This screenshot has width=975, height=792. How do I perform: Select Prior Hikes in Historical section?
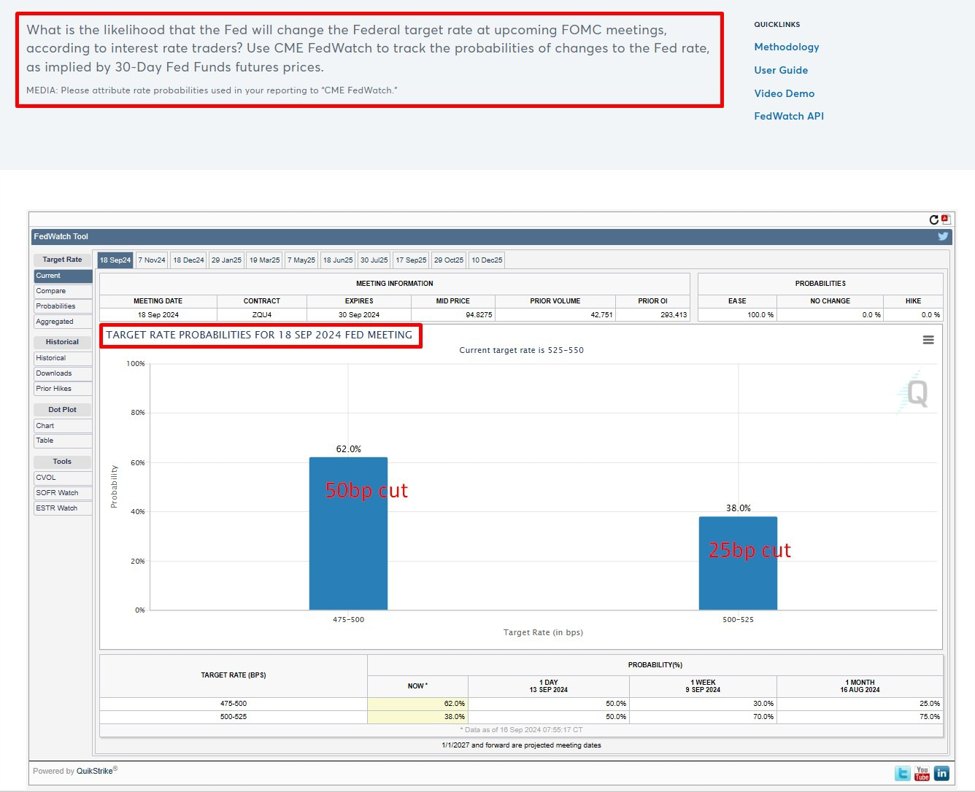coord(54,388)
